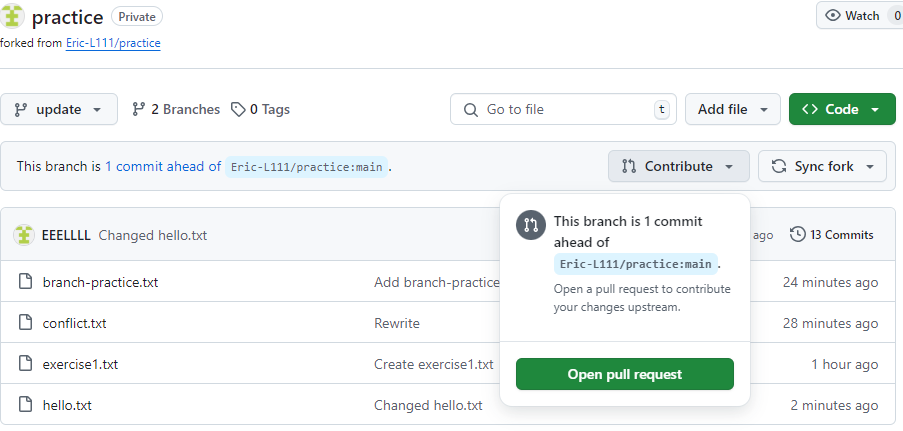Open the Create exercise1.txt commit message

pos(434,364)
